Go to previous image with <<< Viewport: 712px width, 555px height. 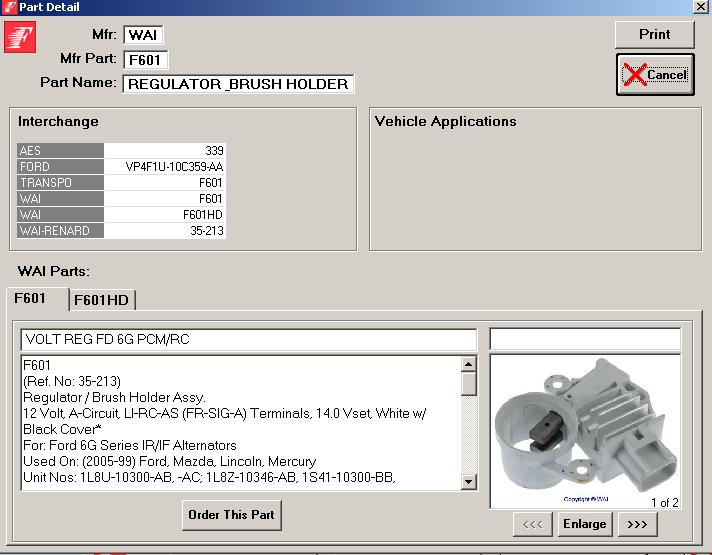(533, 524)
